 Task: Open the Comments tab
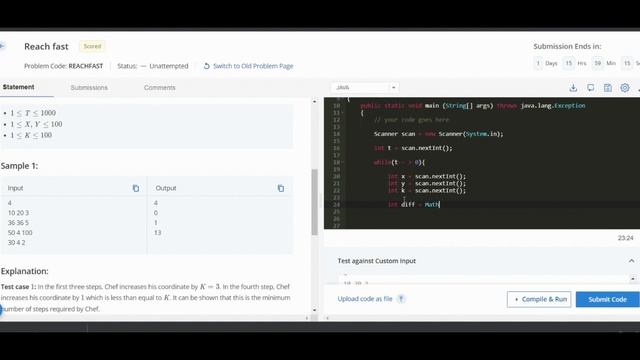point(160,88)
